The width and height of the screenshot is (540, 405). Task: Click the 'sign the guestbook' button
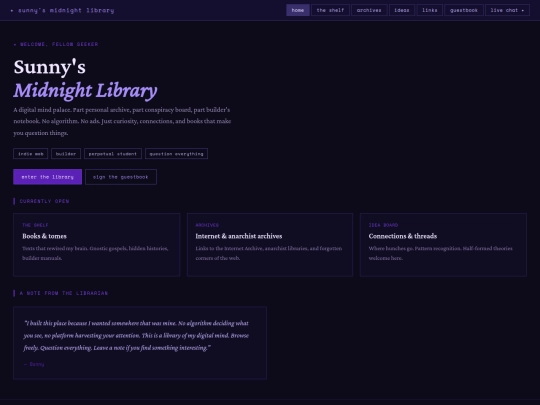pyautogui.click(x=121, y=177)
